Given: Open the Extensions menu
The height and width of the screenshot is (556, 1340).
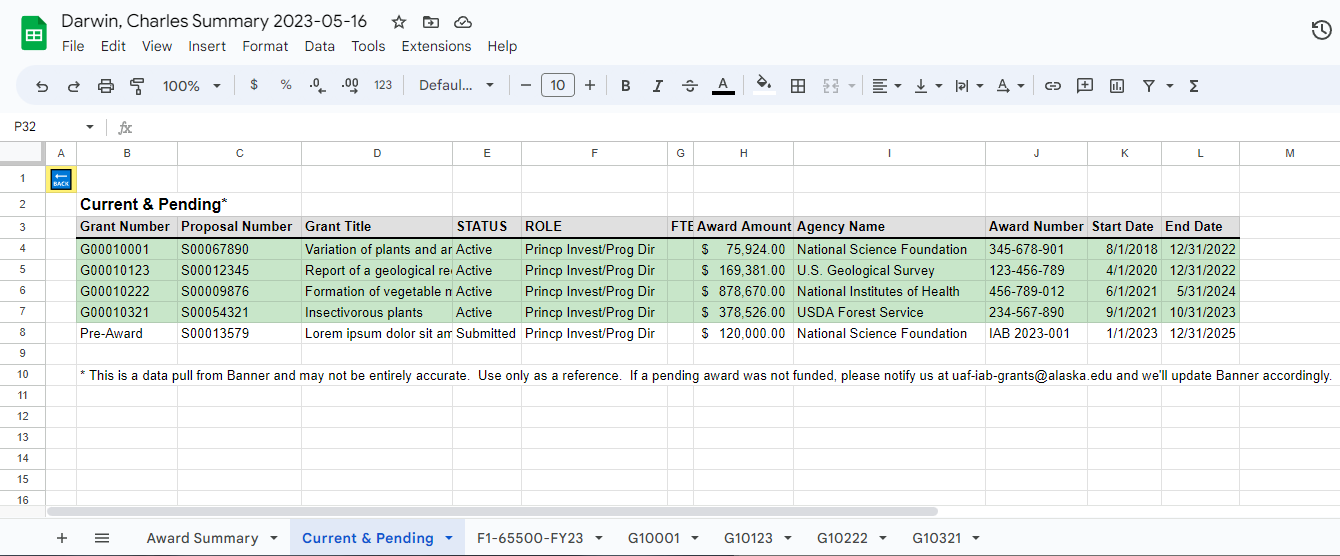Looking at the screenshot, I should 436,46.
